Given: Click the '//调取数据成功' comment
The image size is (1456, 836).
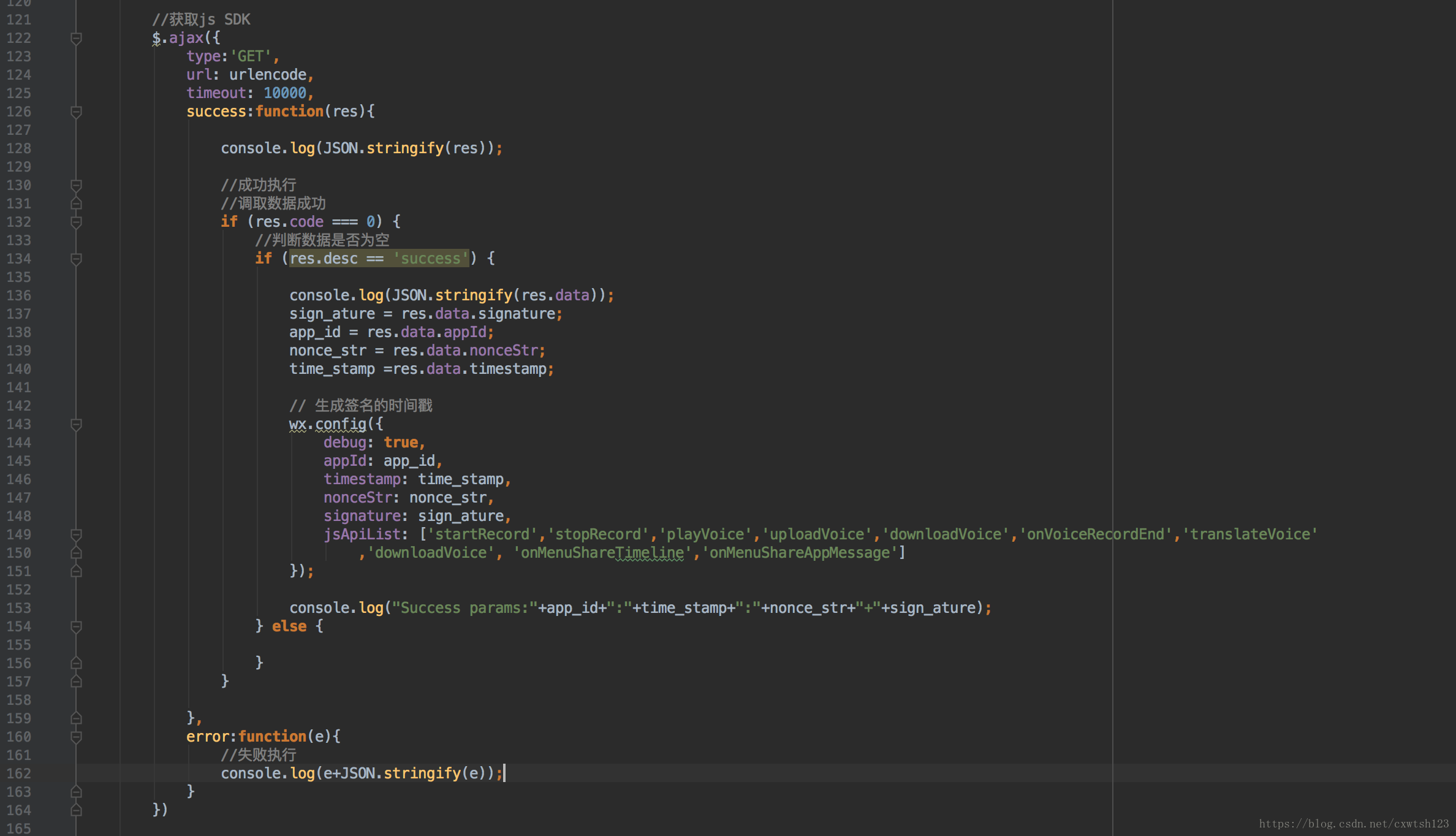Looking at the screenshot, I should click(x=273, y=203).
